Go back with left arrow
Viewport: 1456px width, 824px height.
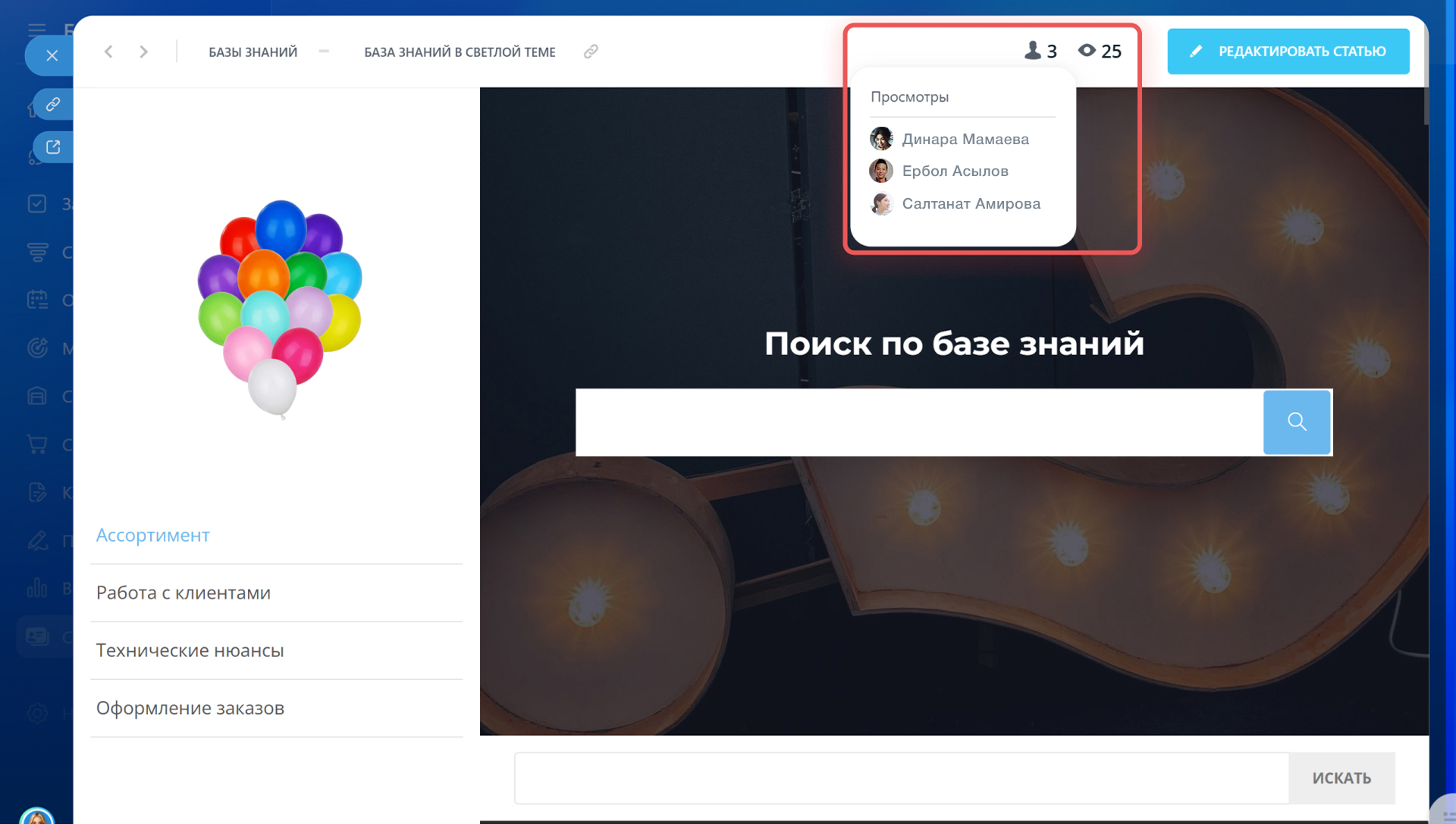pyautogui.click(x=108, y=52)
